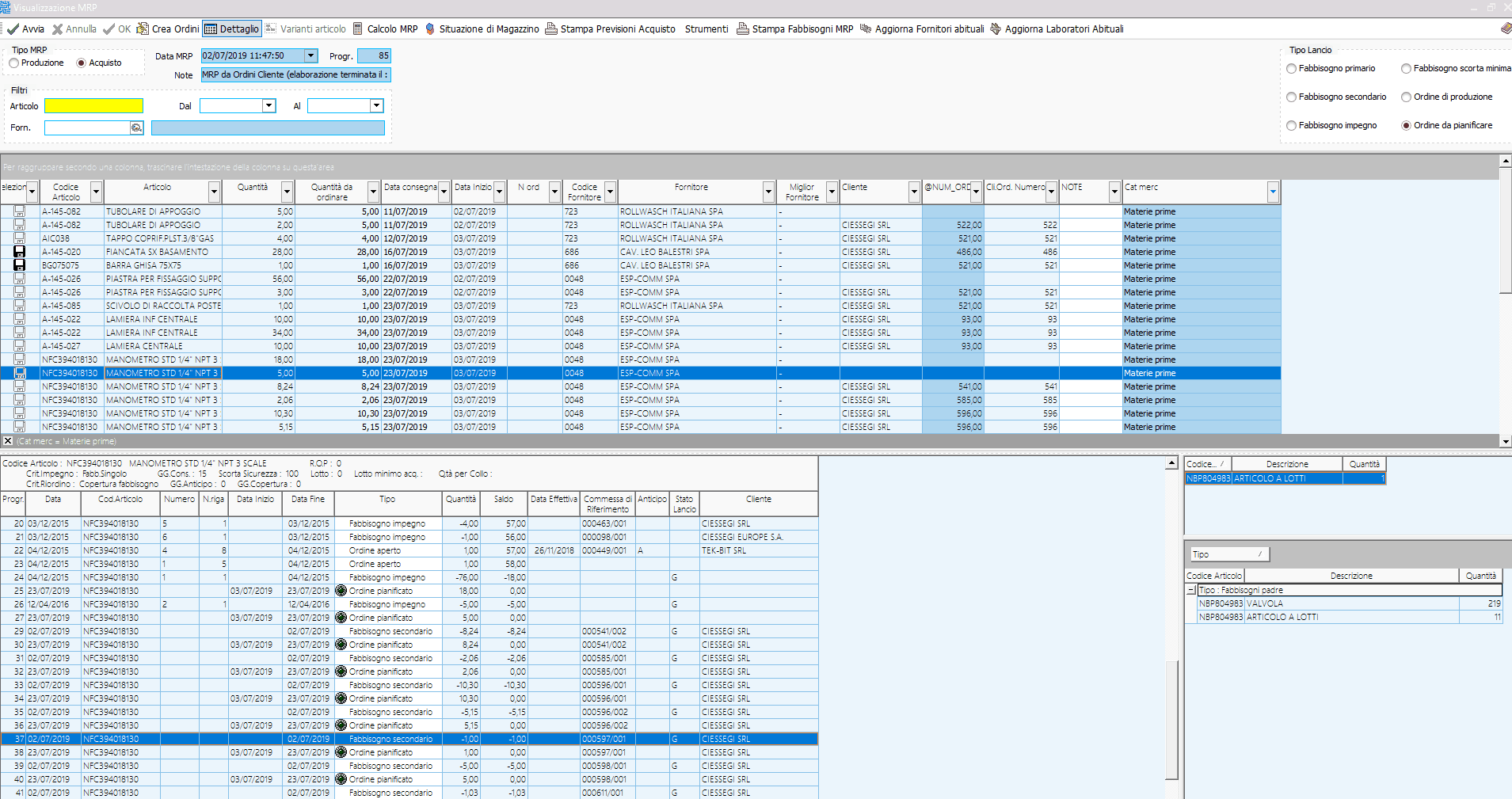Click the yellow Articolo filter field
The height and width of the screenshot is (799, 1512).
93,106
